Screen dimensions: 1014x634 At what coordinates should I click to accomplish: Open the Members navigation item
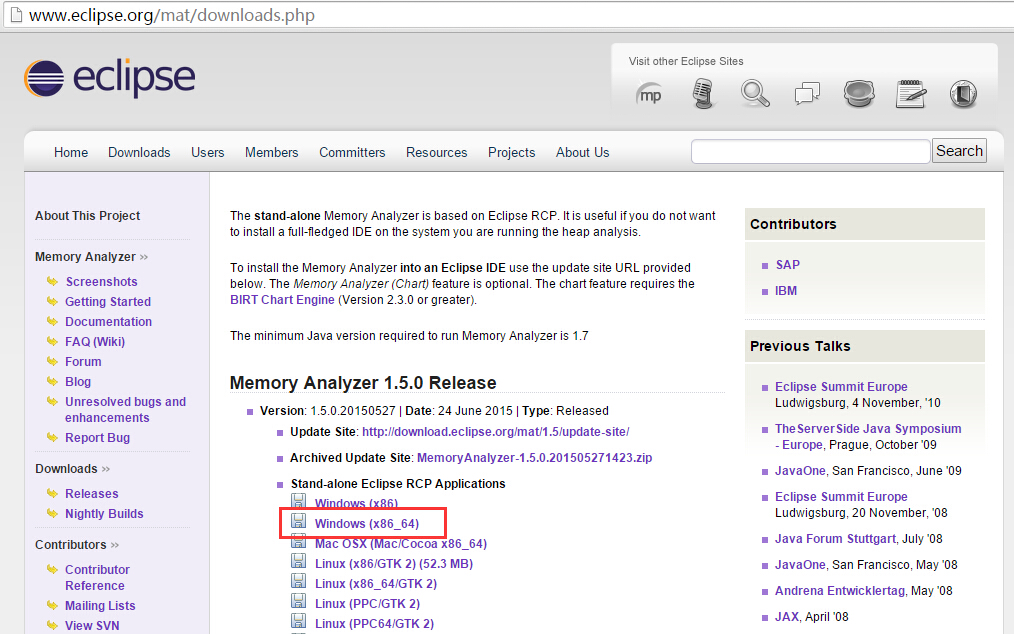[x=272, y=152]
